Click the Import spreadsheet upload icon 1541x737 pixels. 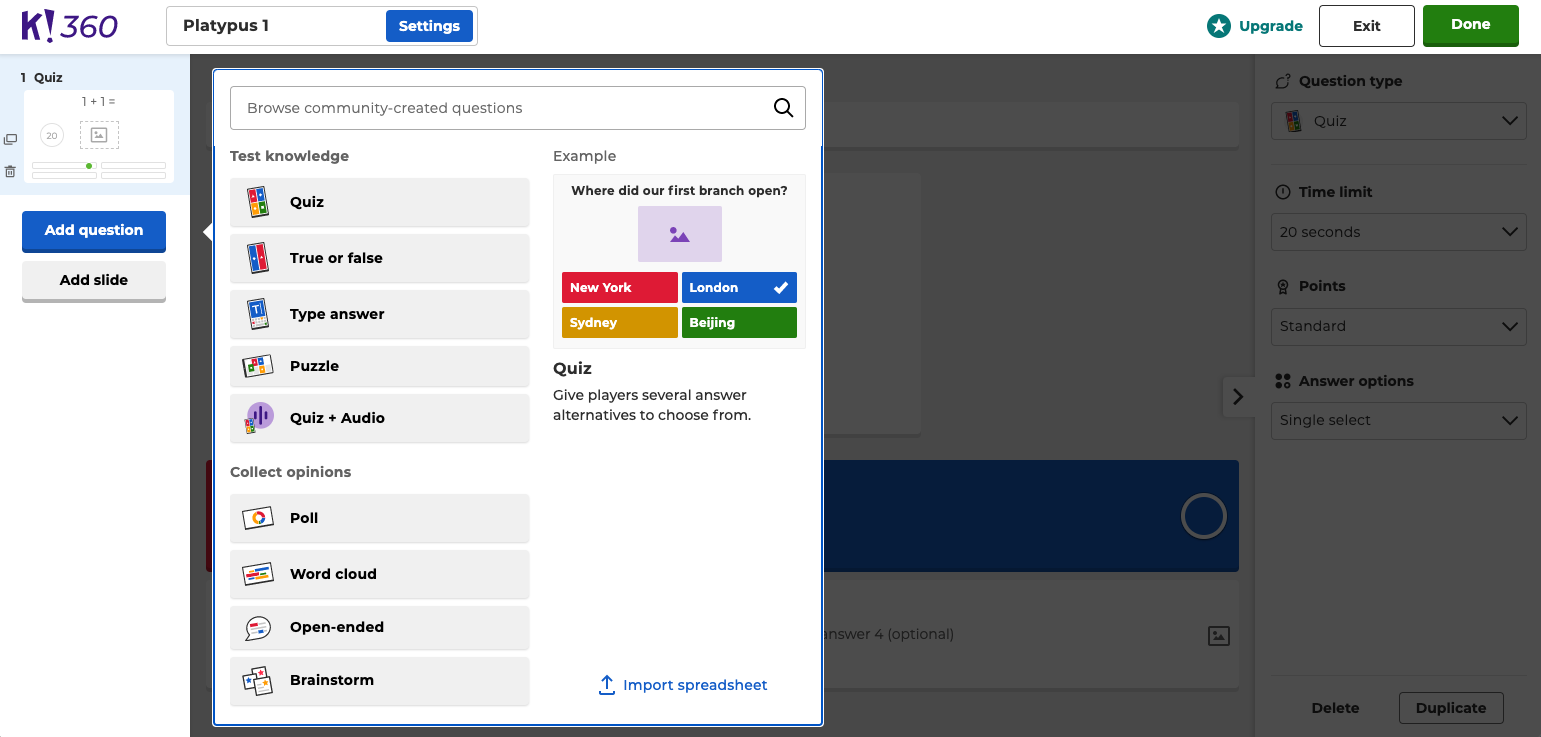[x=606, y=685]
